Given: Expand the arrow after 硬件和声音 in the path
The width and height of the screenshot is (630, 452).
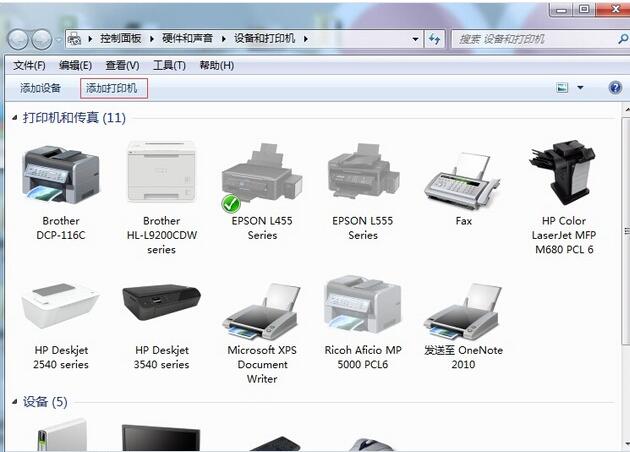Looking at the screenshot, I should (223, 39).
